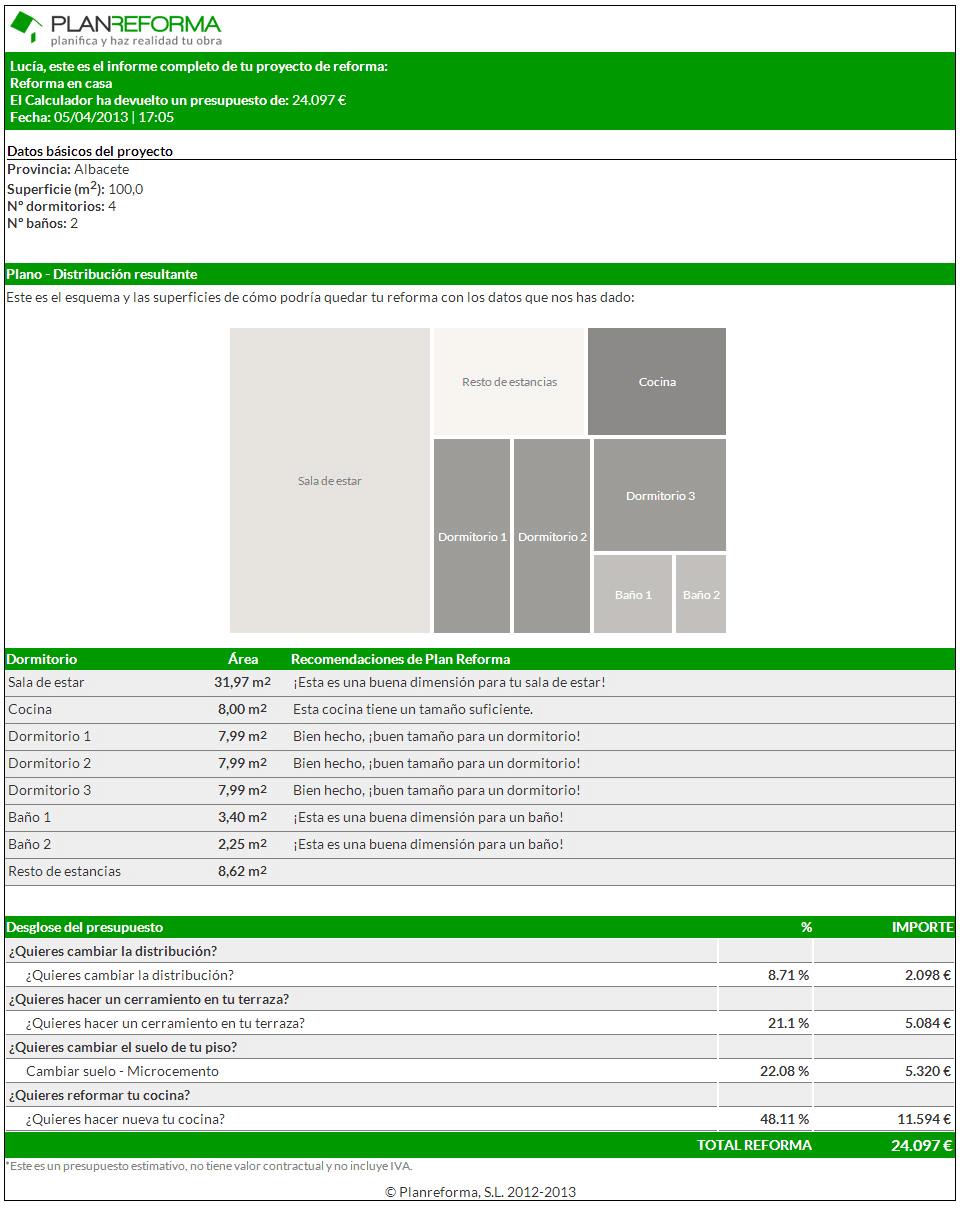
Task: Select the 'Fecha: 05/04/2013 | 17:05' line
Action: (x=92, y=117)
